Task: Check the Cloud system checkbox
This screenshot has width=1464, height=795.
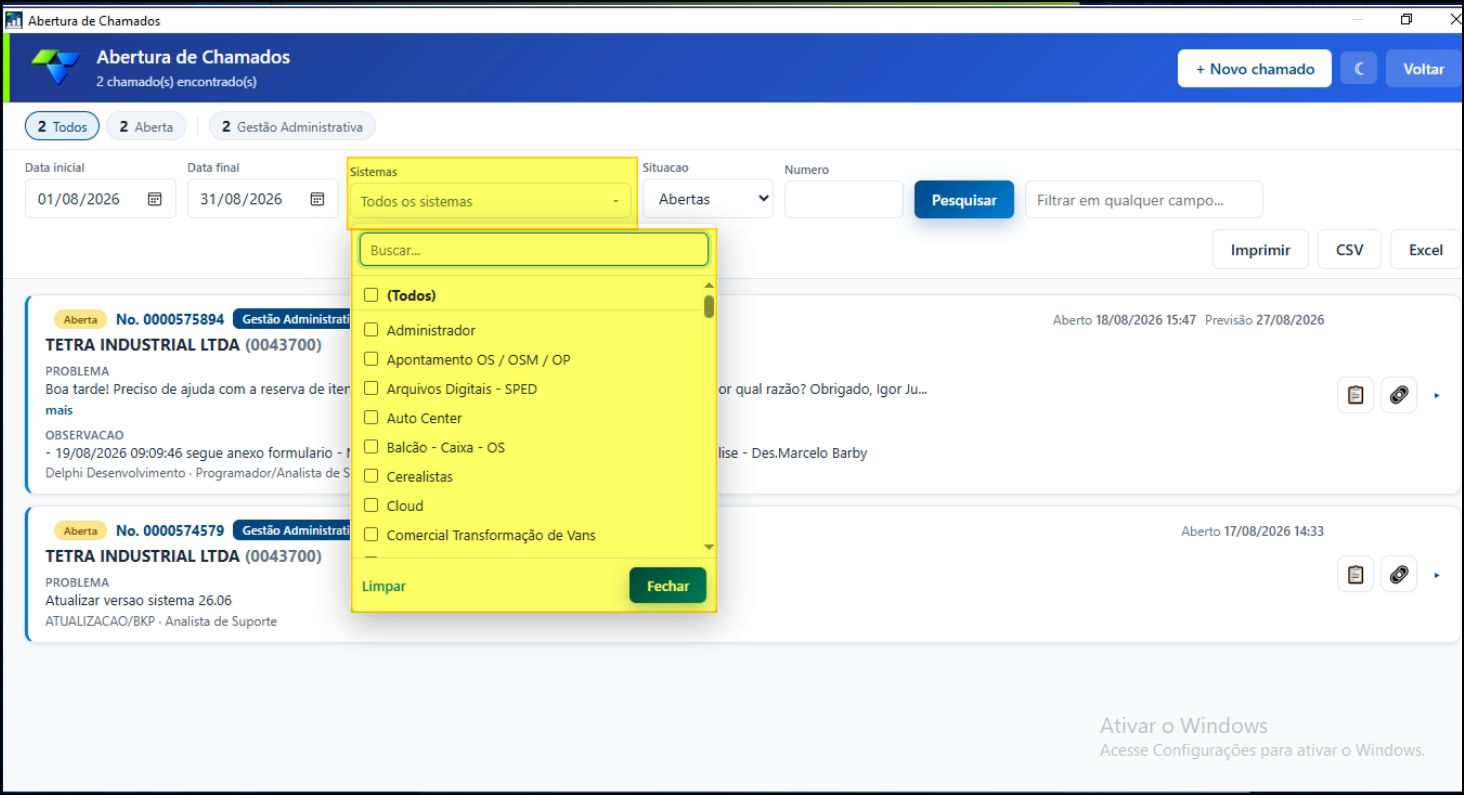Action: (x=371, y=506)
